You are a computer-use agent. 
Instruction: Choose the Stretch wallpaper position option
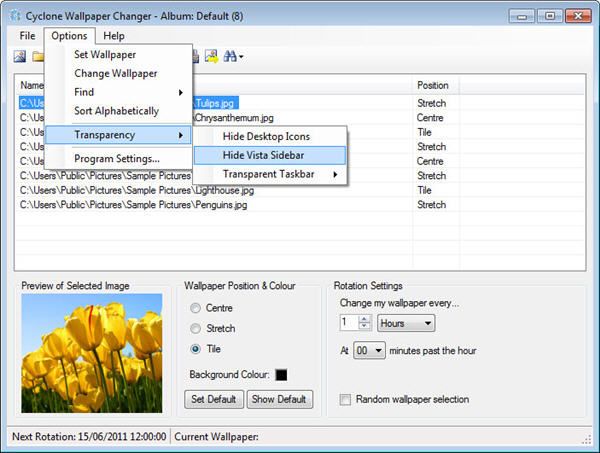point(196,328)
